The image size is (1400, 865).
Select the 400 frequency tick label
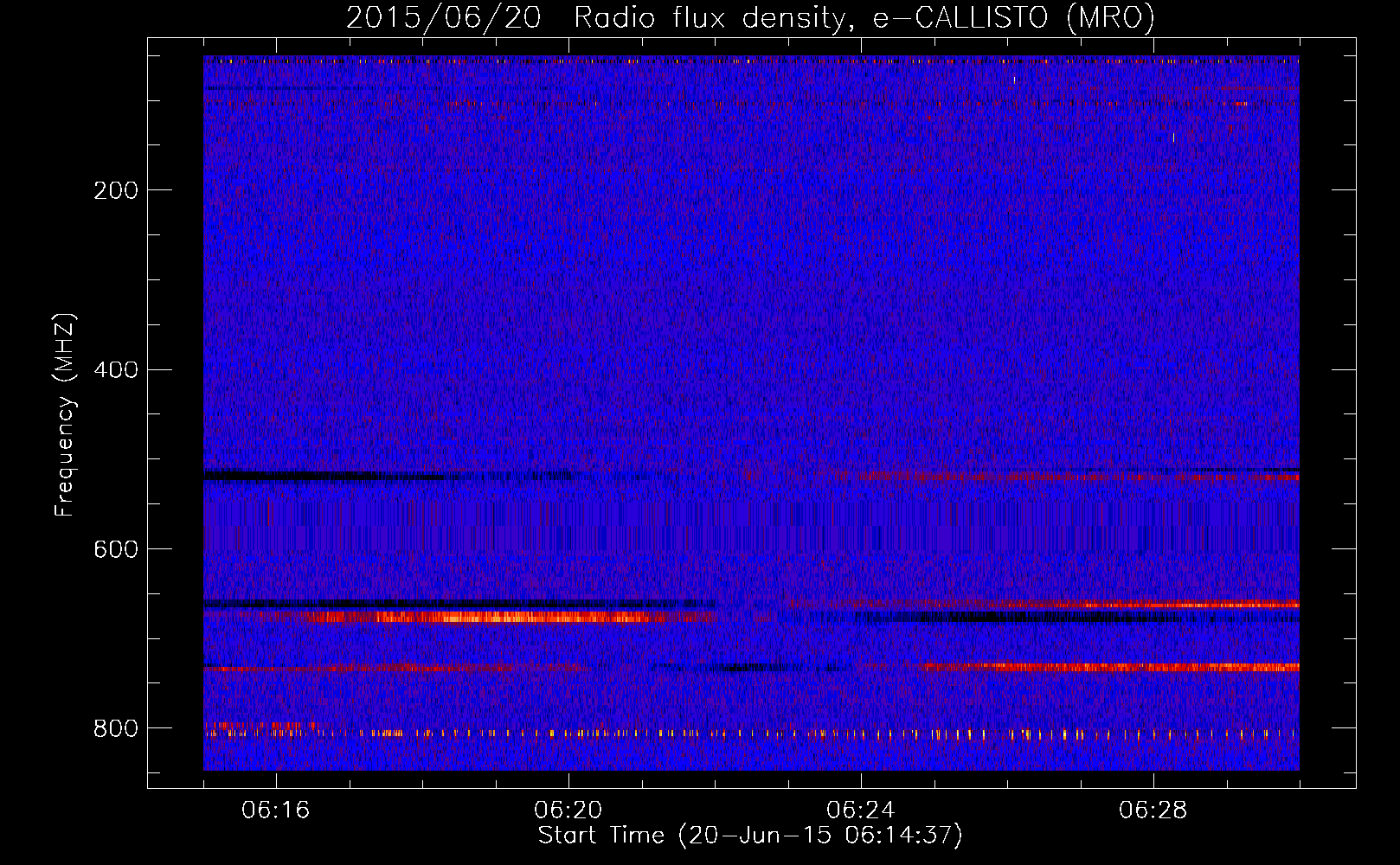click(116, 370)
